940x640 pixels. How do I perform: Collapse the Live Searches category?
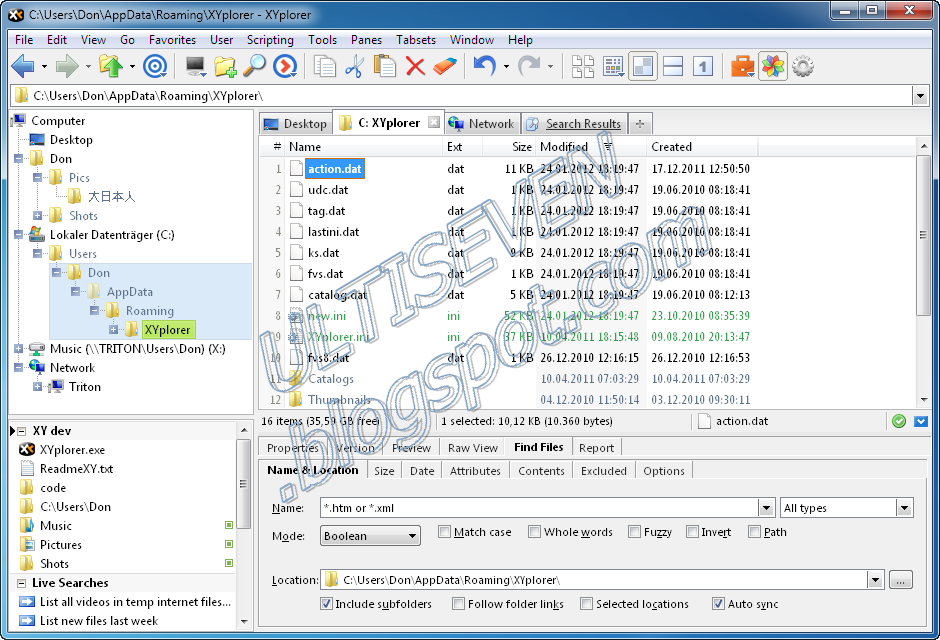tap(22, 583)
